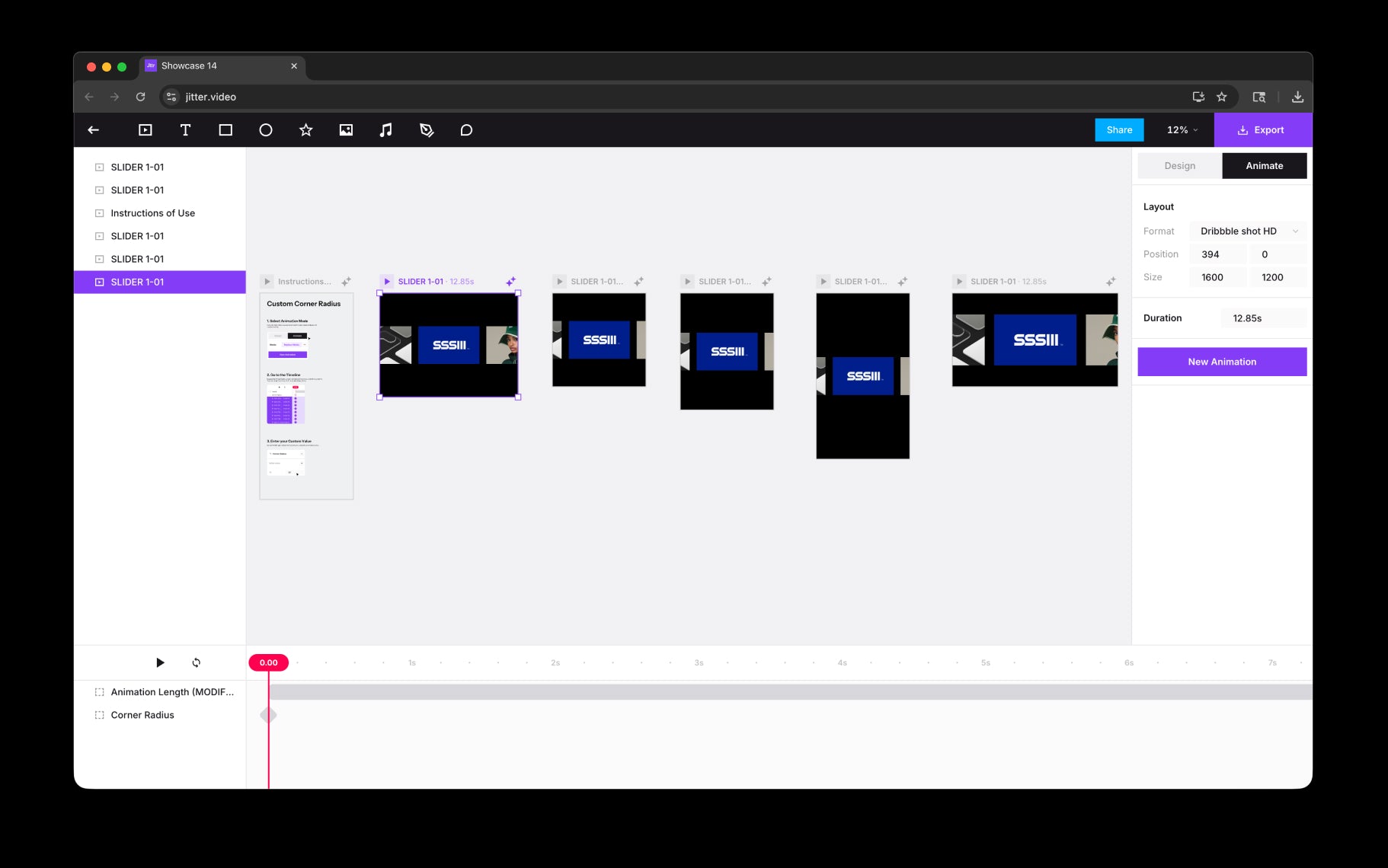Select the Pen drawing tool
This screenshot has height=868, width=1388.
[x=427, y=130]
